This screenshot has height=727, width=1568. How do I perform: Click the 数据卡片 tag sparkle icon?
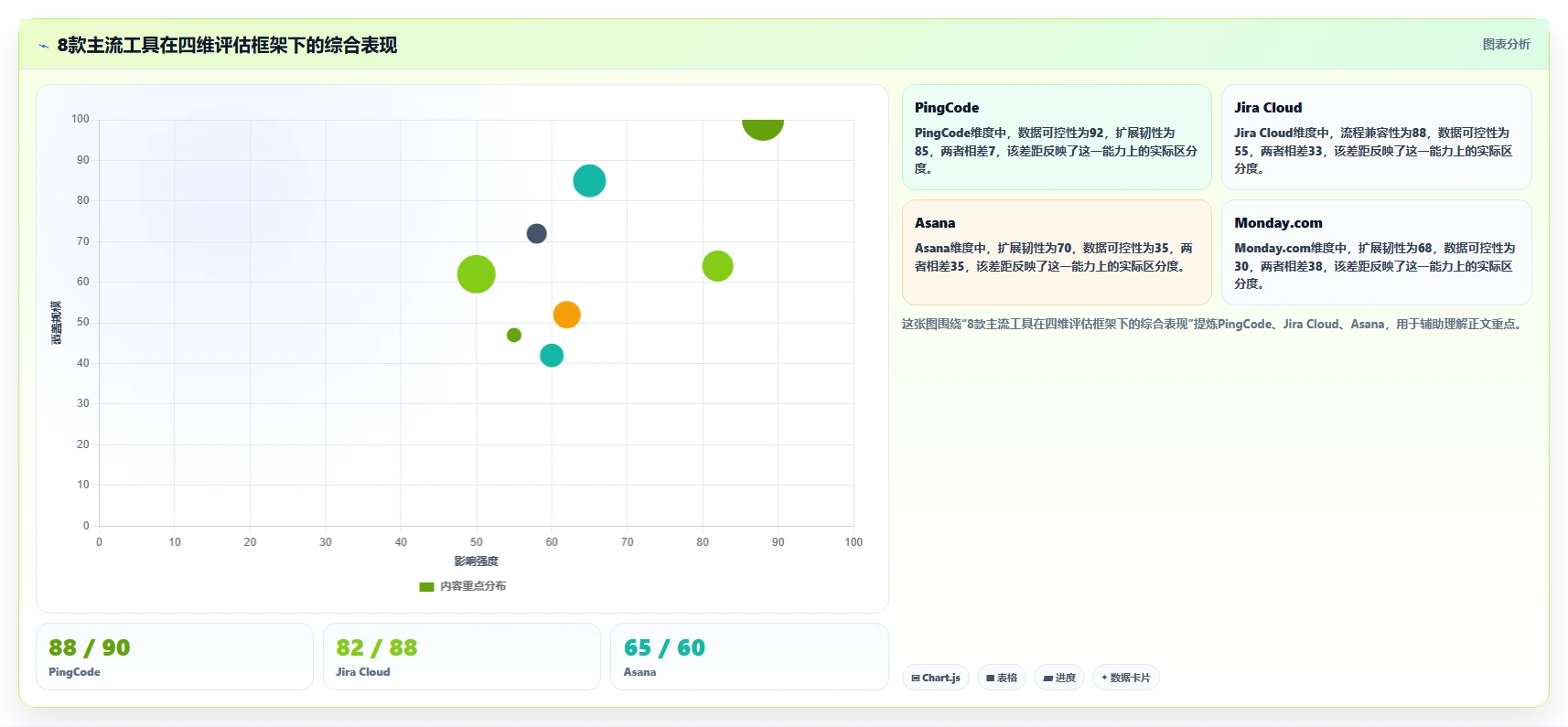click(1104, 678)
